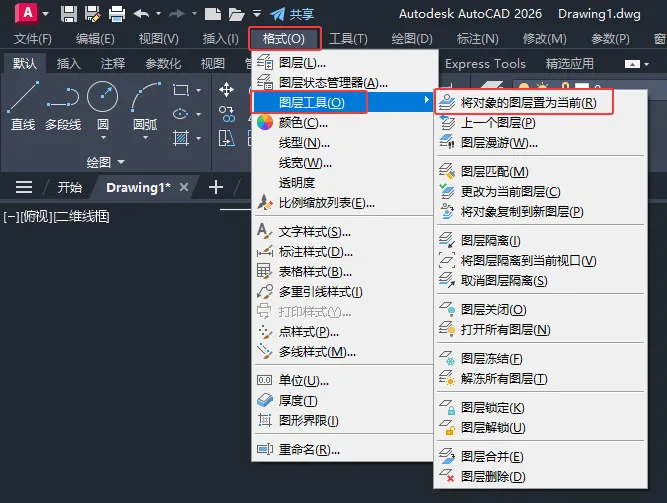Select the rectangle tool icon
The image size is (667, 503).
[x=181, y=90]
